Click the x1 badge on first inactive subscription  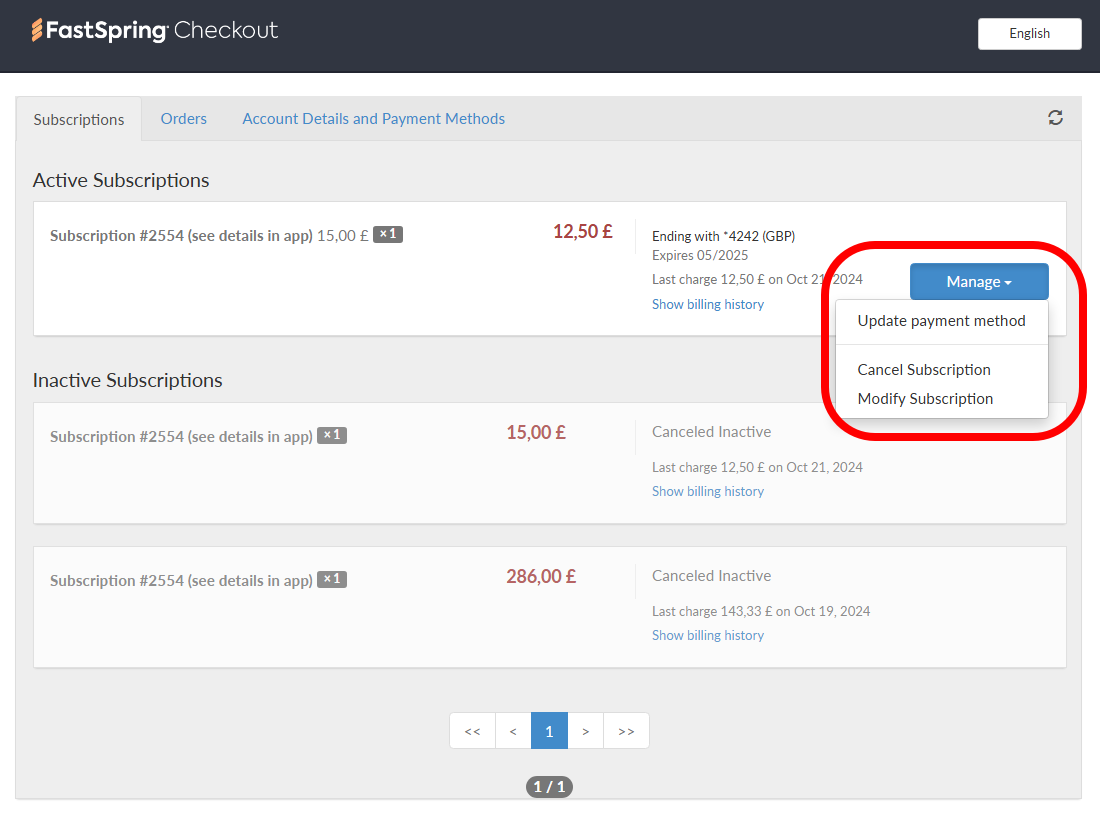pyautogui.click(x=332, y=435)
